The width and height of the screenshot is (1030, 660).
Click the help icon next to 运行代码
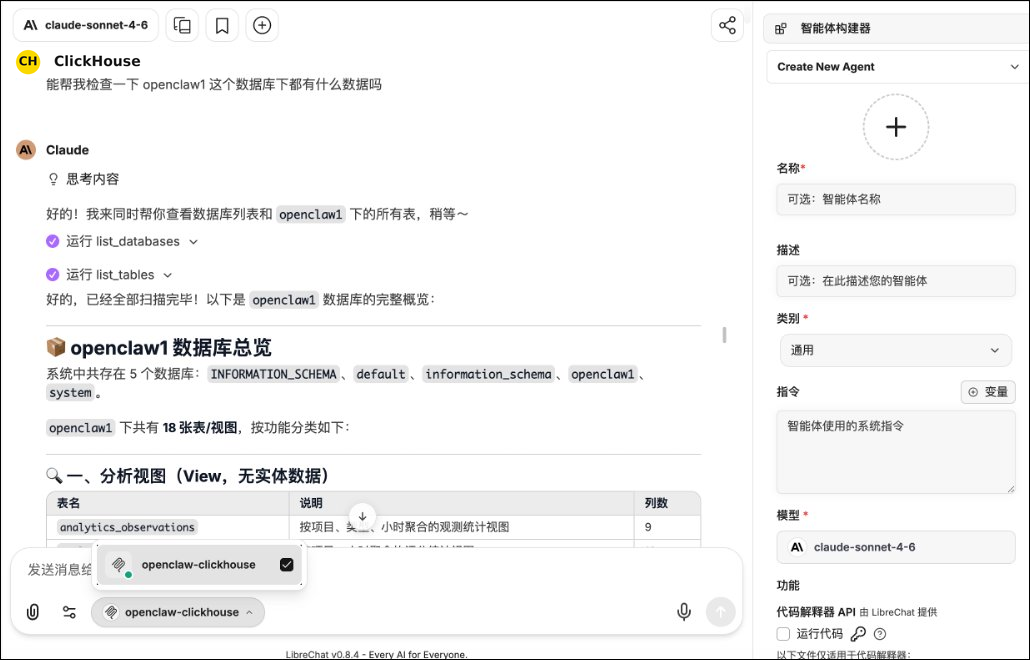coord(878,633)
